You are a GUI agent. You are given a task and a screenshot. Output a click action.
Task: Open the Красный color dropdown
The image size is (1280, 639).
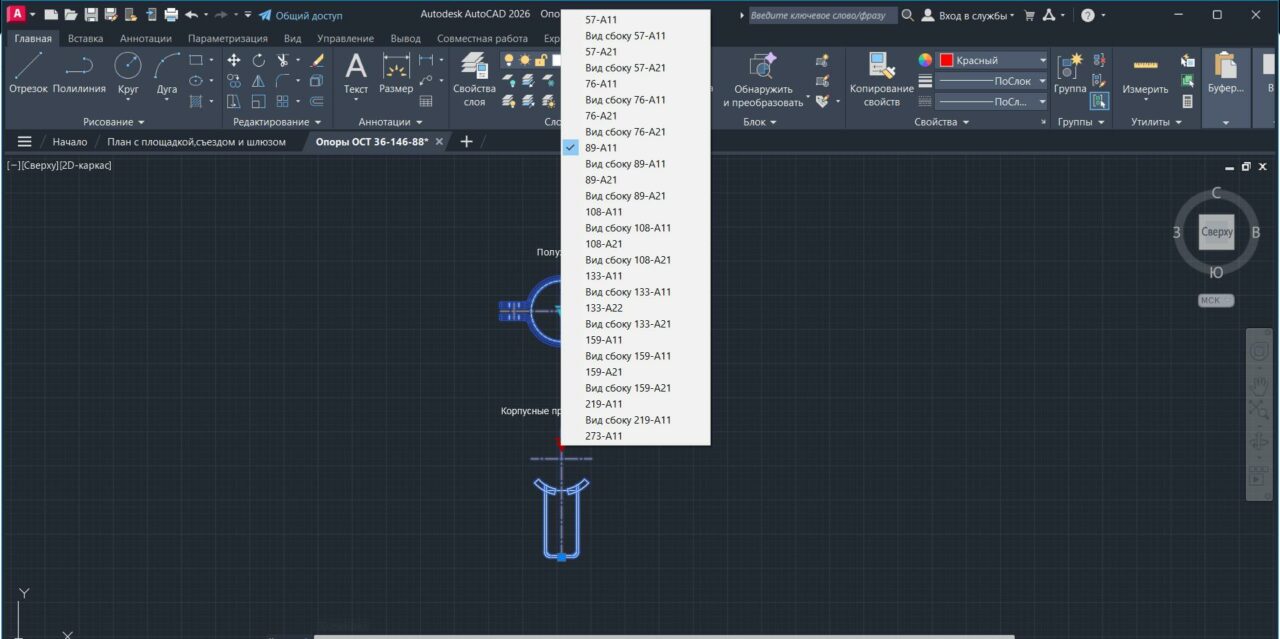point(1042,60)
